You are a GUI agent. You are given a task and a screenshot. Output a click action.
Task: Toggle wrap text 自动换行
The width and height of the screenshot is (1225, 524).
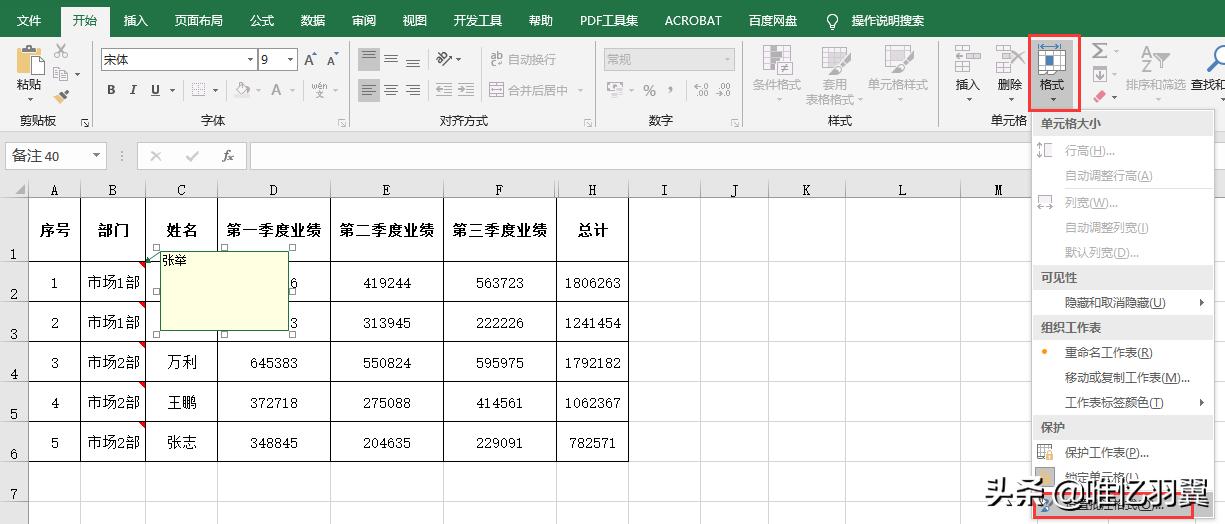(x=522, y=60)
